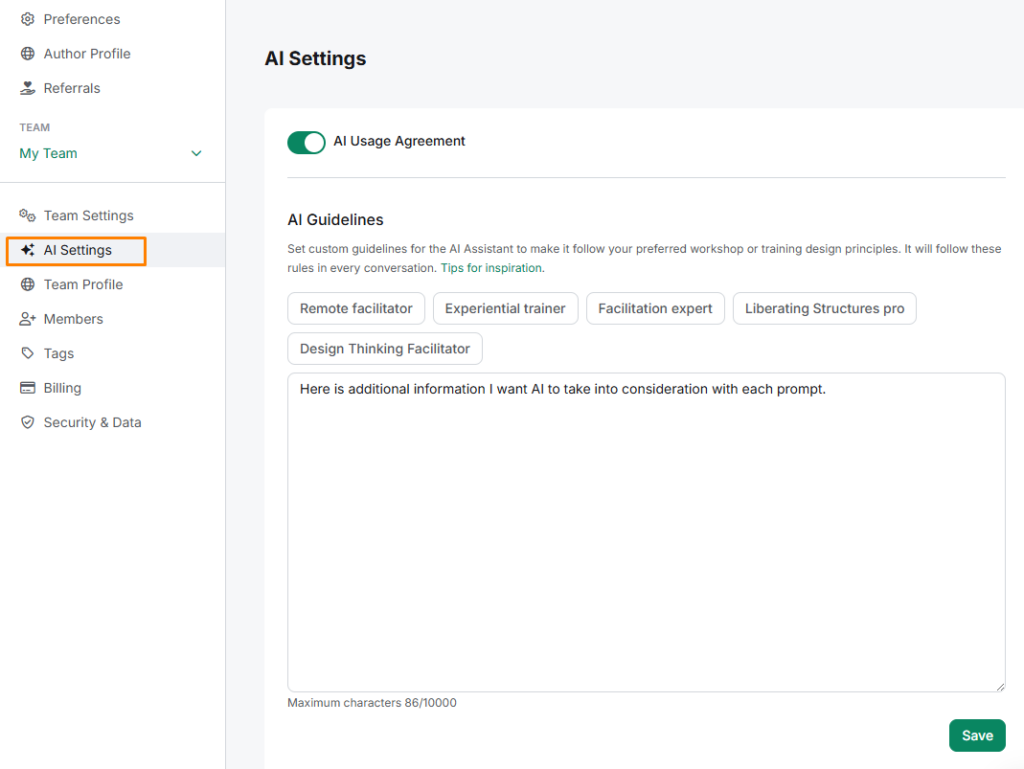Click the Members add-person icon

28,319
